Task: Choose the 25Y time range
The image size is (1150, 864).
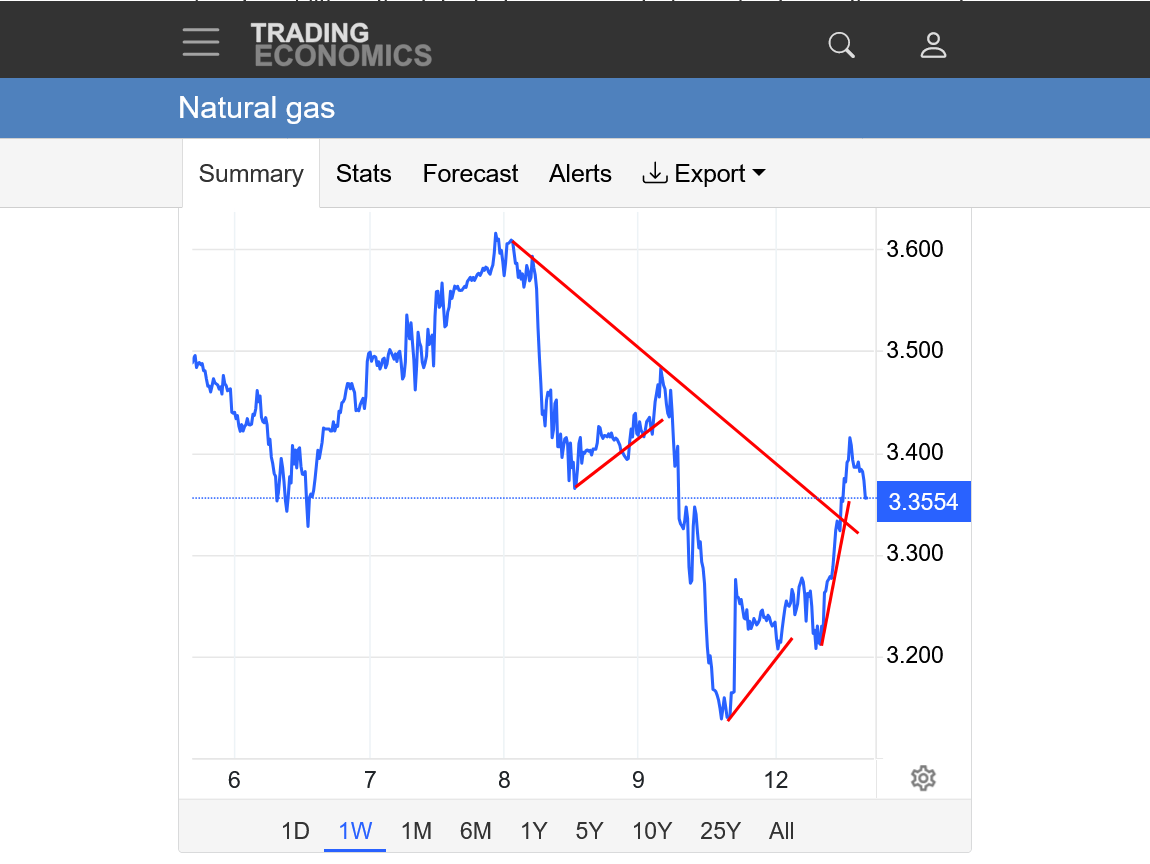Action: [x=720, y=831]
